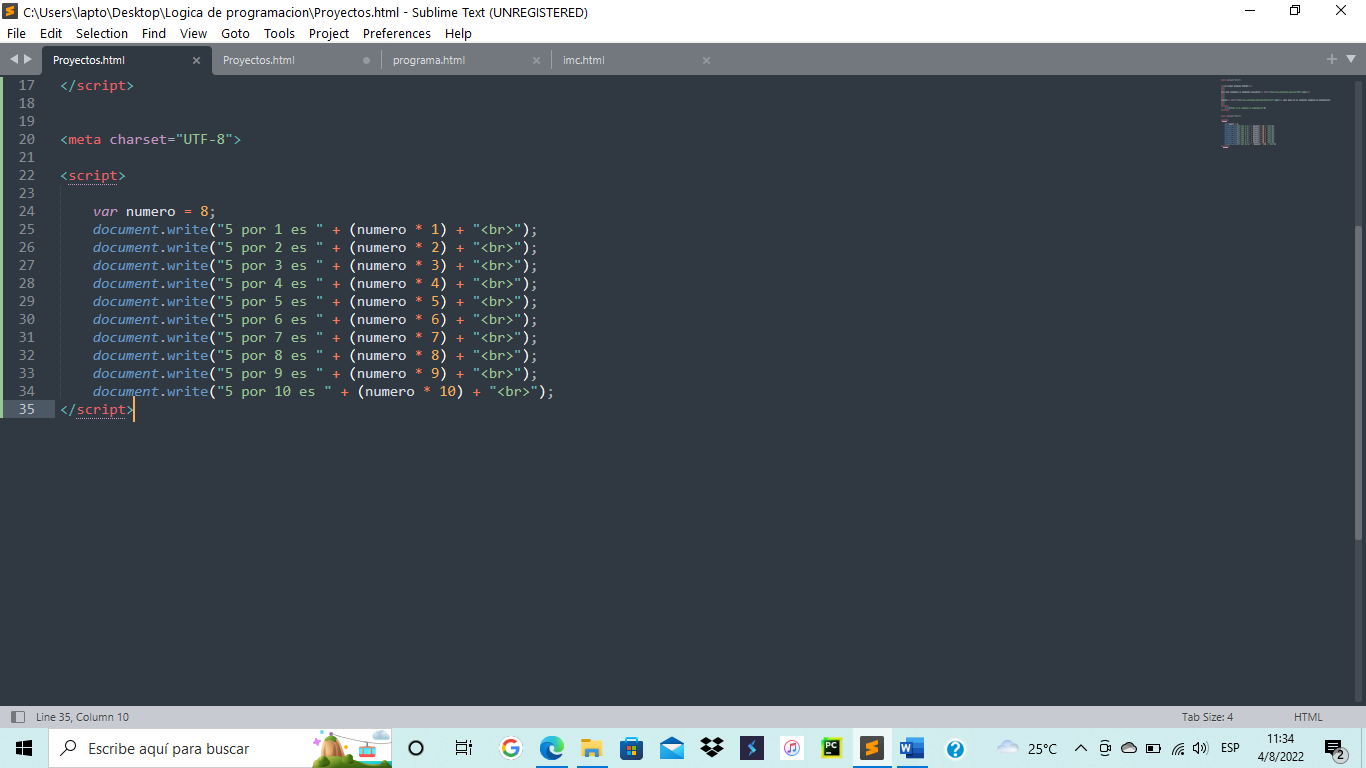This screenshot has width=1366, height=768.
Task: Click the editor vertical scrollbar
Action: (1358, 385)
